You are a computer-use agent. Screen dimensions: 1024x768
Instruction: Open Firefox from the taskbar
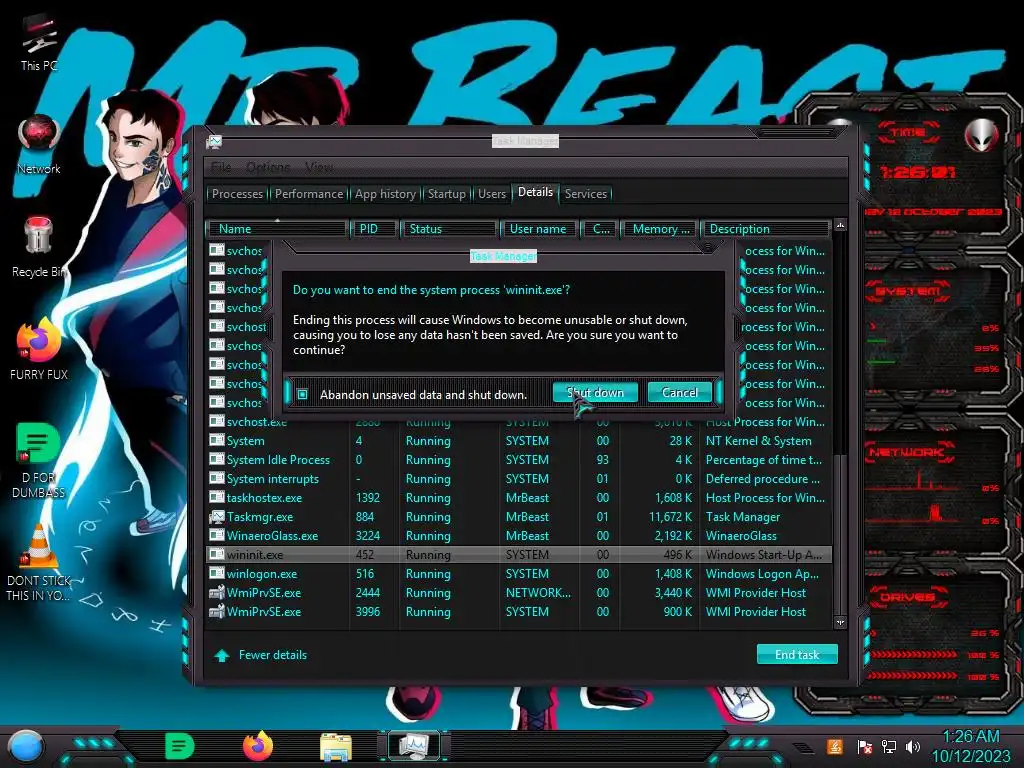258,746
